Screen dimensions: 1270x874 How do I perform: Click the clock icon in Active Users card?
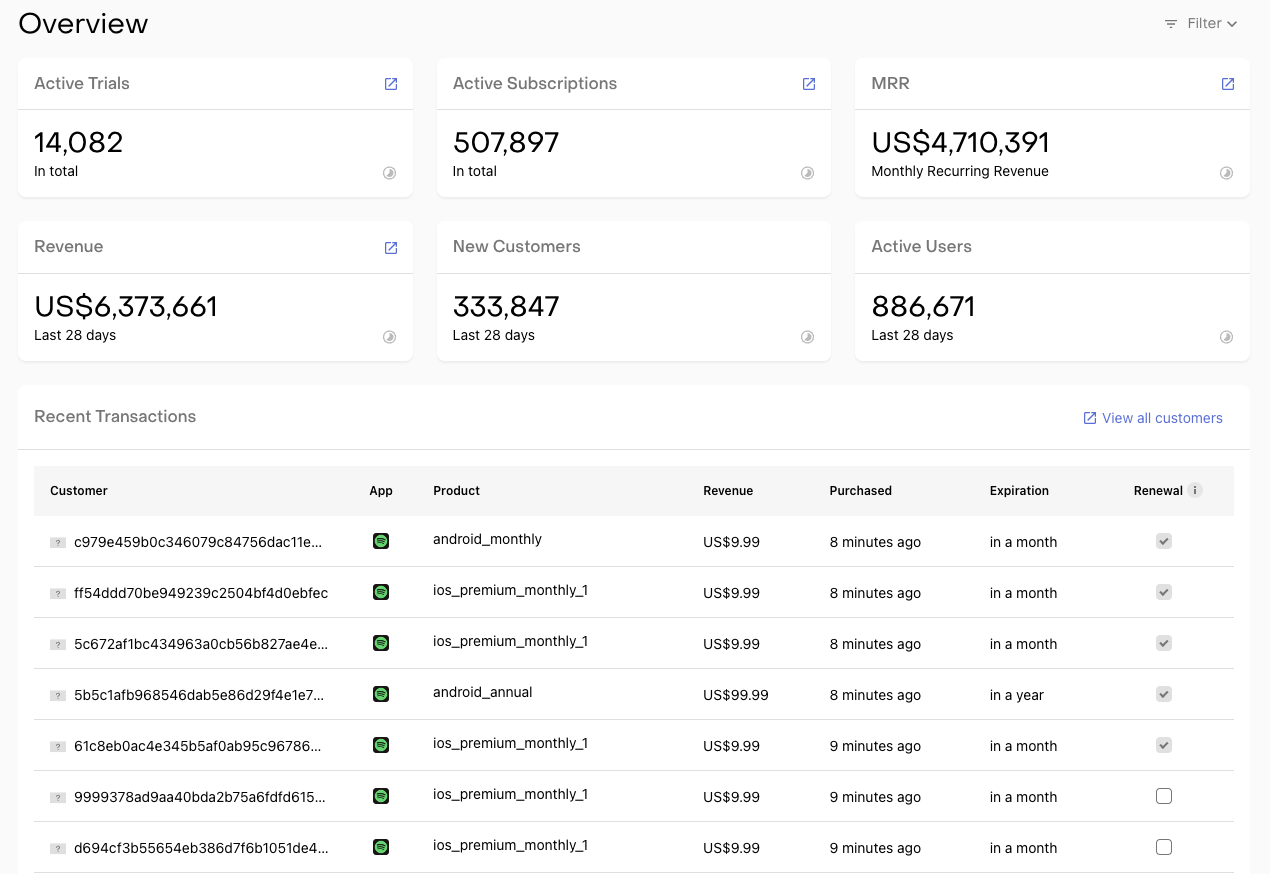click(1226, 337)
